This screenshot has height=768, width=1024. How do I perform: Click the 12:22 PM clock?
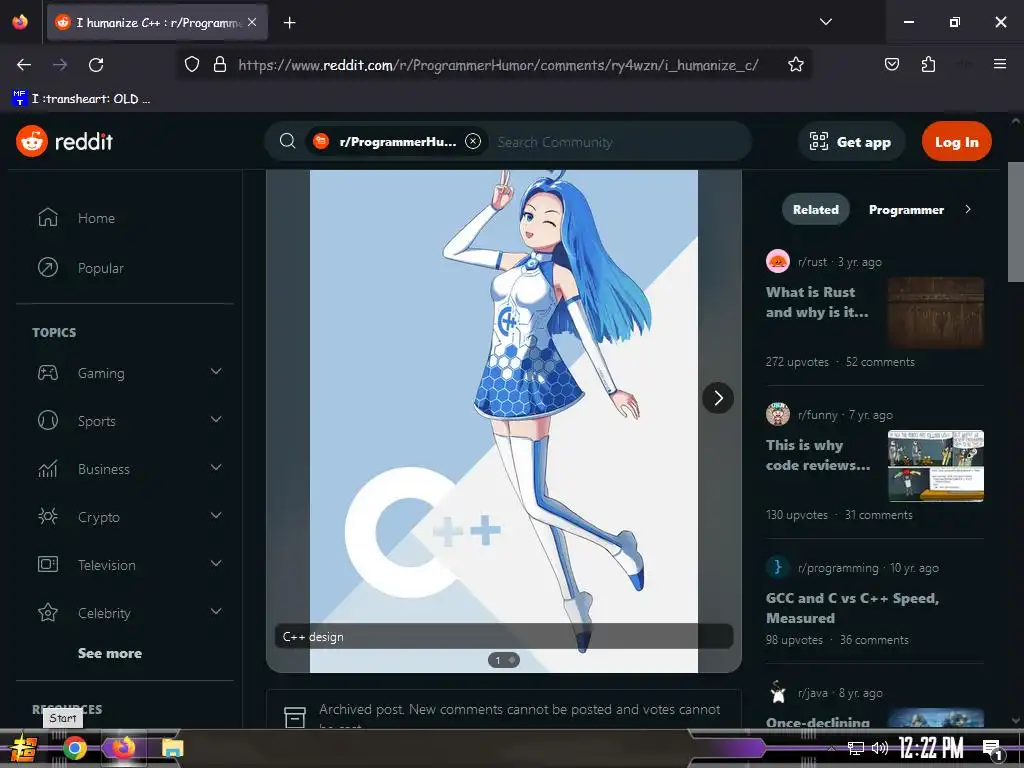pyautogui.click(x=931, y=748)
